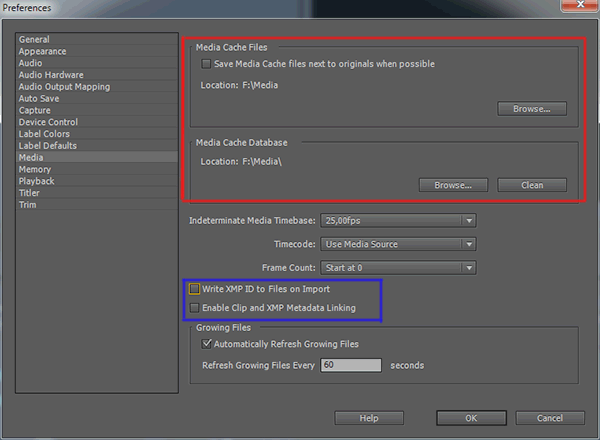Select the Audio Hardware category
The height and width of the screenshot is (440, 600).
97,75
